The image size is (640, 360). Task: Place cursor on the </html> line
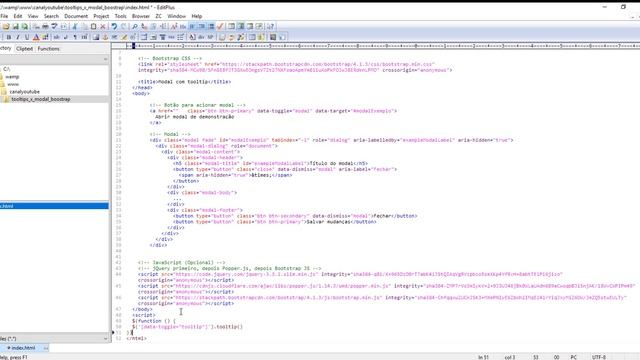click(136, 338)
